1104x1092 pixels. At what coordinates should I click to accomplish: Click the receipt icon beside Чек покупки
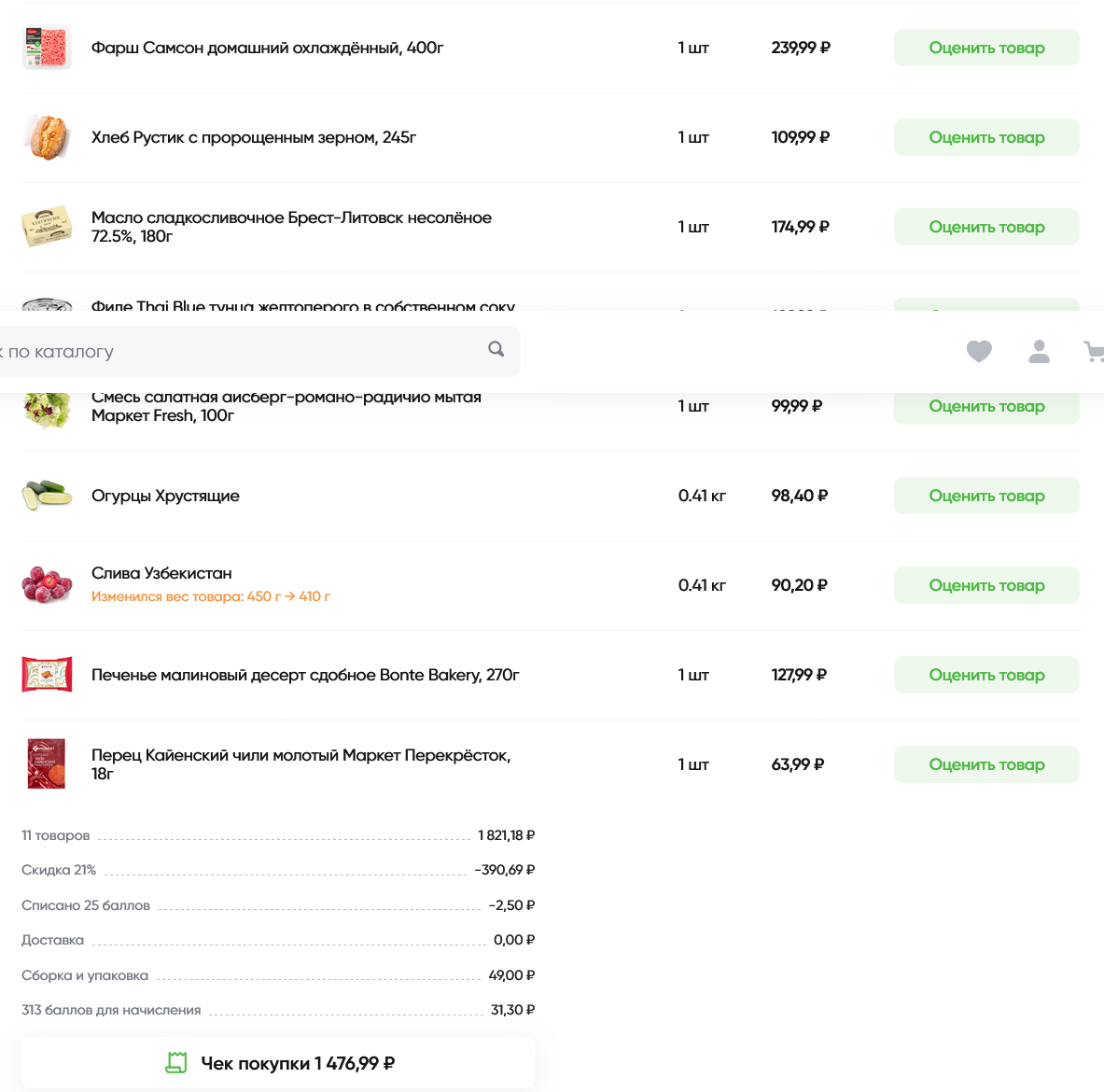click(x=176, y=1062)
